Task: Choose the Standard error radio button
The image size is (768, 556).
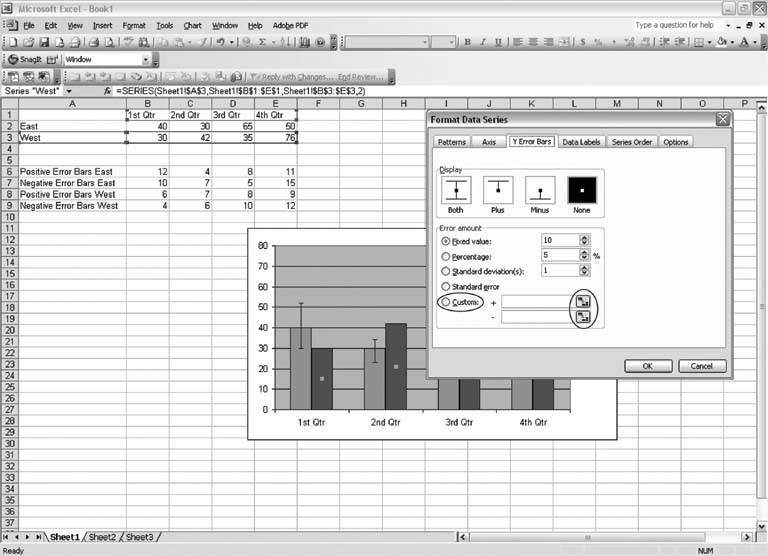Action: [x=445, y=286]
